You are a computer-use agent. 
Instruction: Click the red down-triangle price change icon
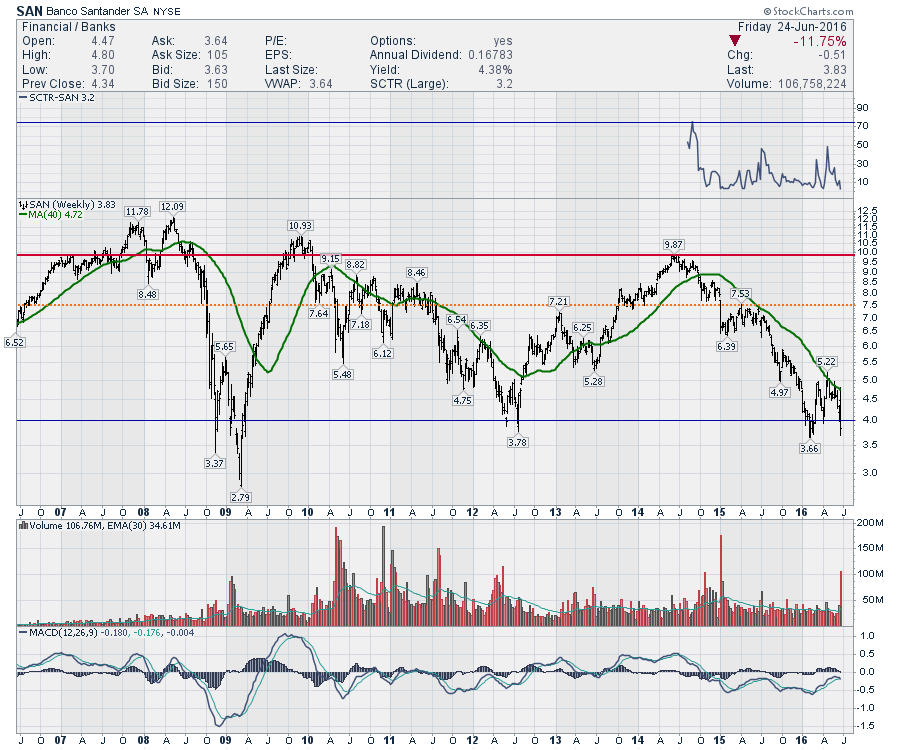coord(736,41)
